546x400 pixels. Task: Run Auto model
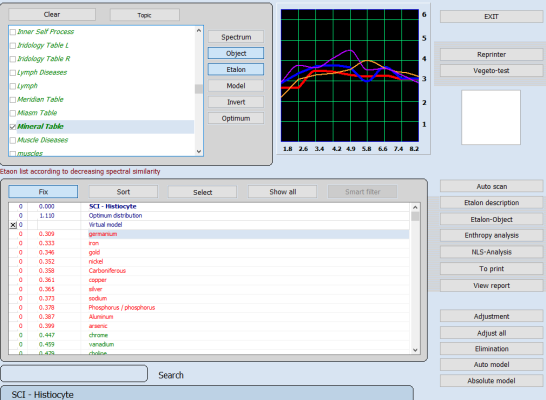click(x=491, y=364)
